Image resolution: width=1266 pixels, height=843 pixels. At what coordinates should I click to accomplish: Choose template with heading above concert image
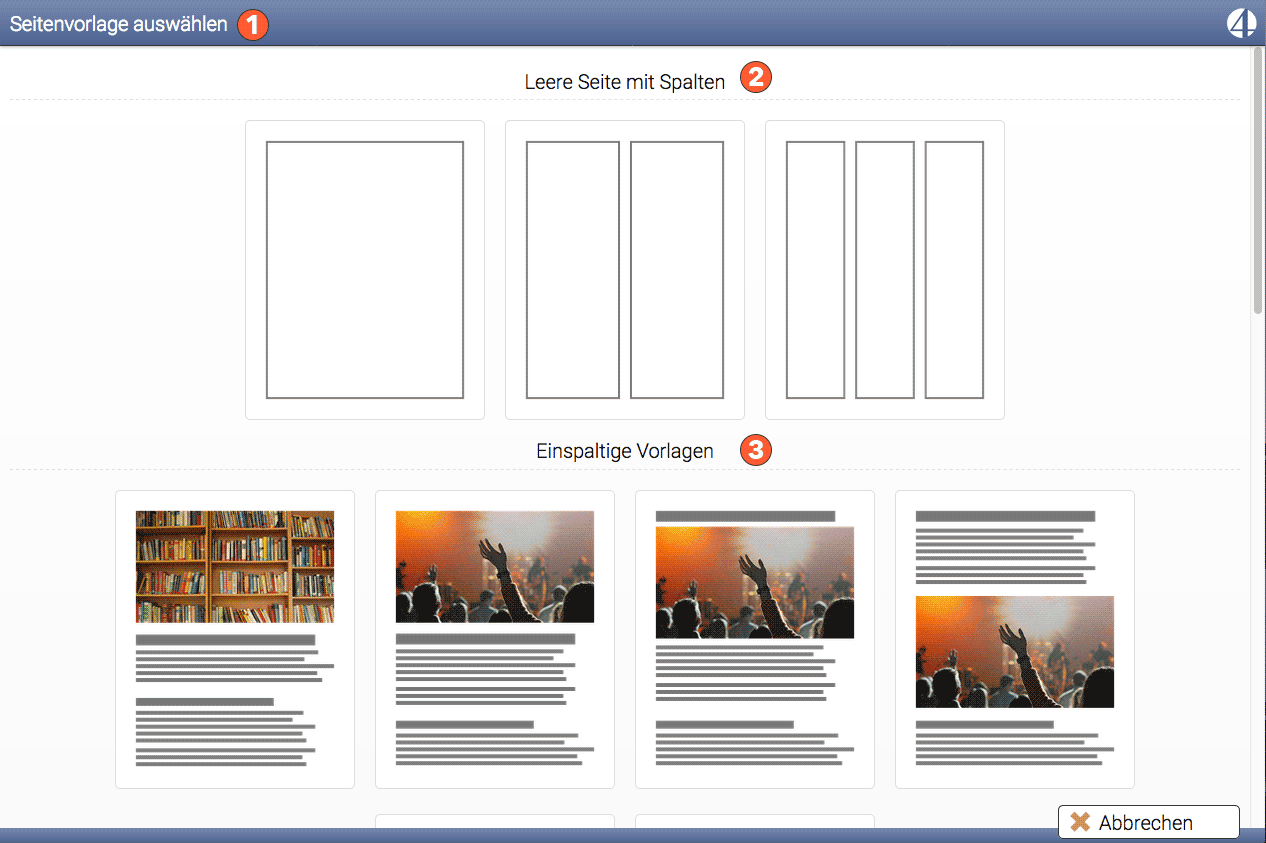pos(755,639)
